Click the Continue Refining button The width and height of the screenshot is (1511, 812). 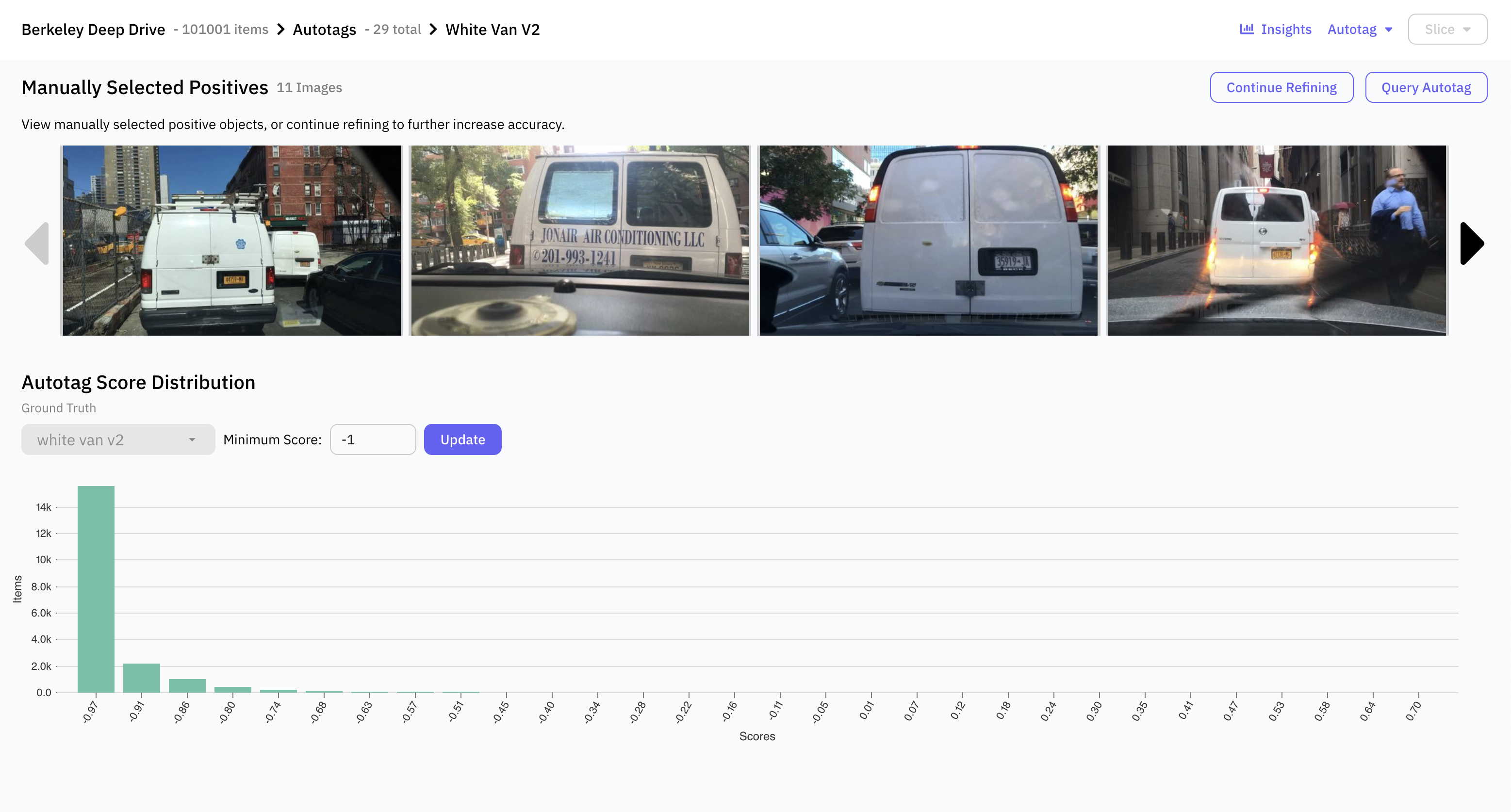click(1281, 87)
